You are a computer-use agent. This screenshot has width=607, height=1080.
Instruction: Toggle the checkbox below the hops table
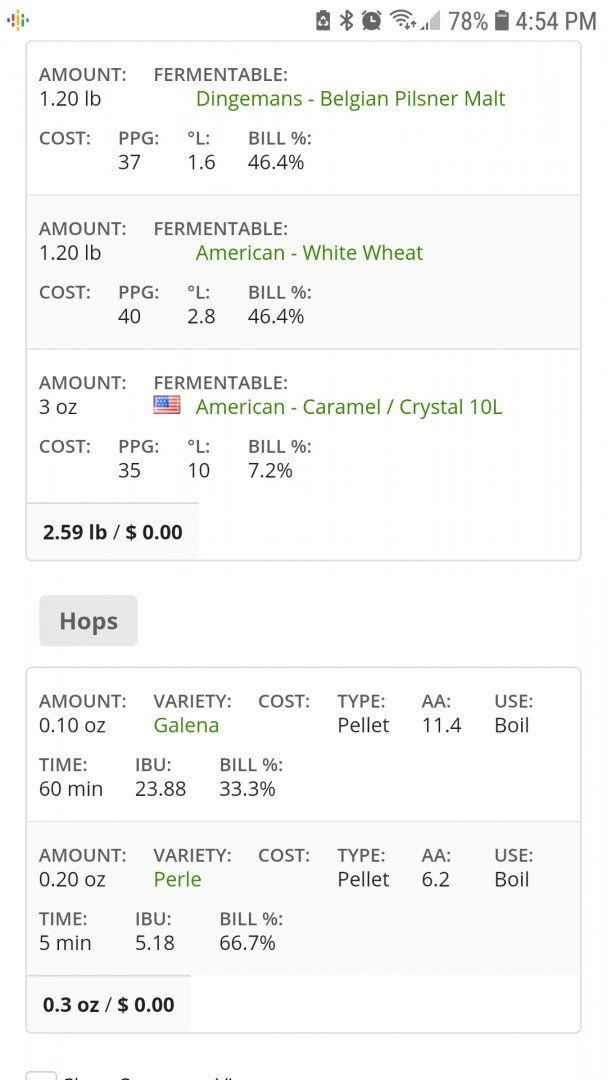point(41,1075)
